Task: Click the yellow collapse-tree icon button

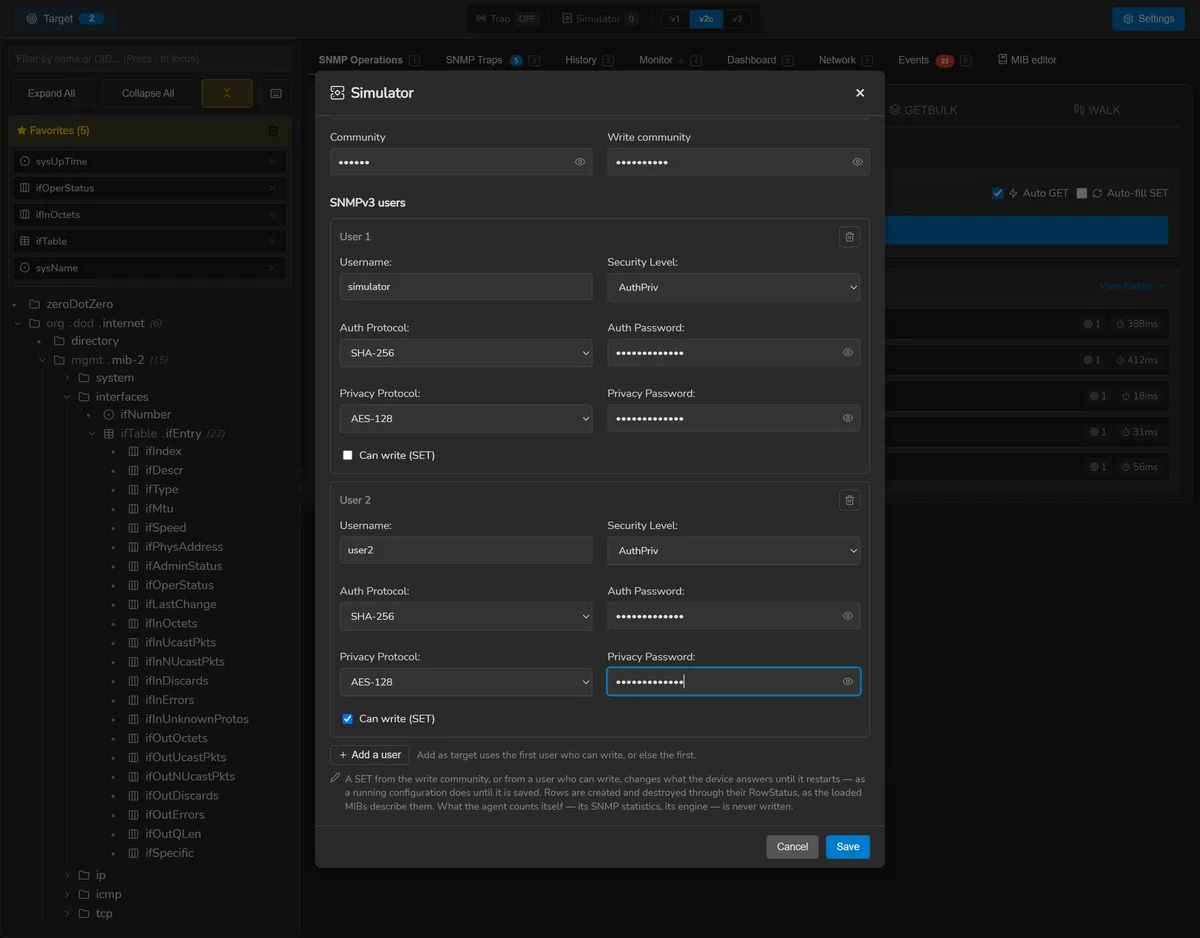Action: [x=227, y=93]
